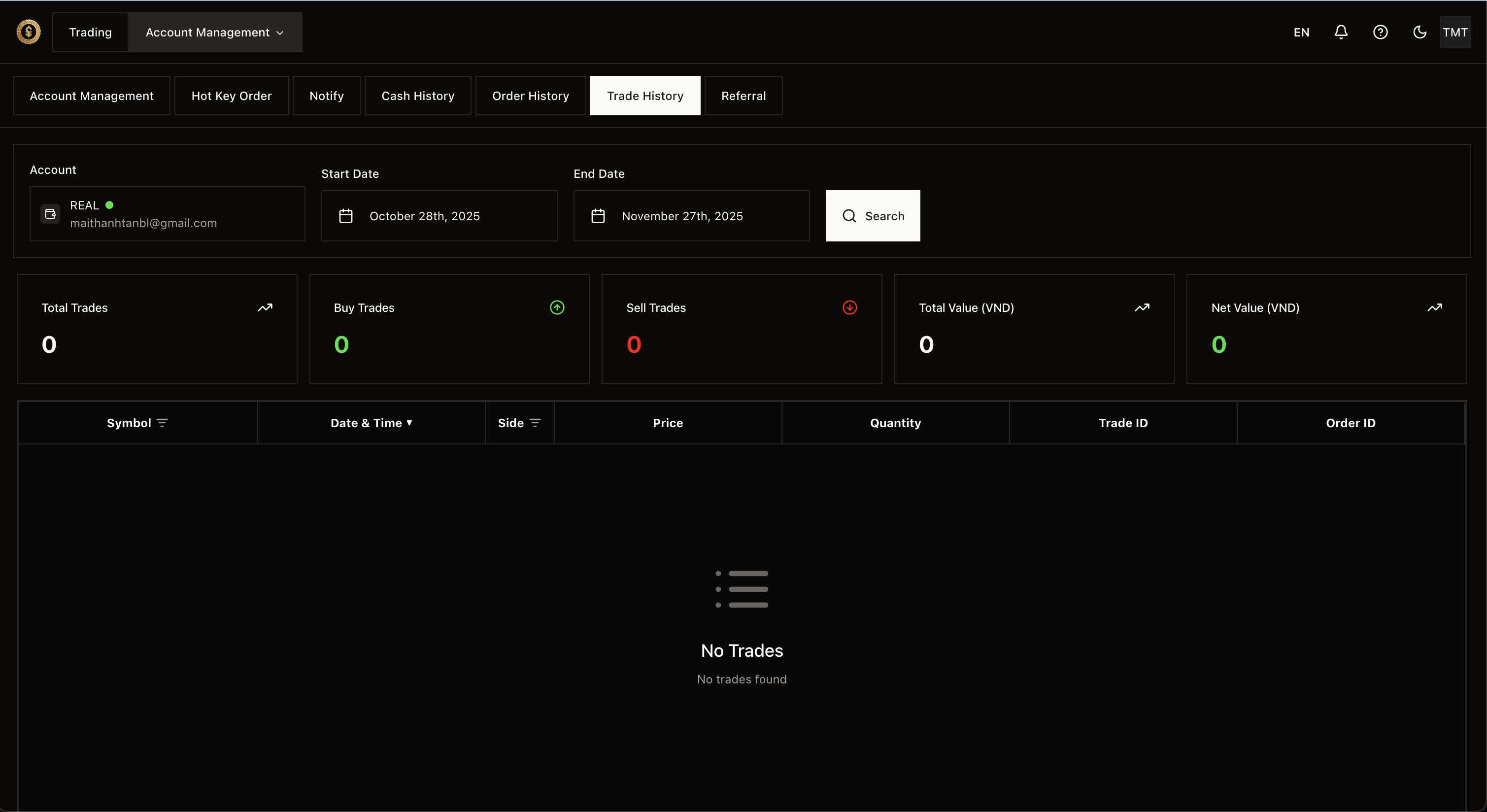The height and width of the screenshot is (812, 1487).
Task: Expand the Account Management top menu
Action: click(214, 33)
